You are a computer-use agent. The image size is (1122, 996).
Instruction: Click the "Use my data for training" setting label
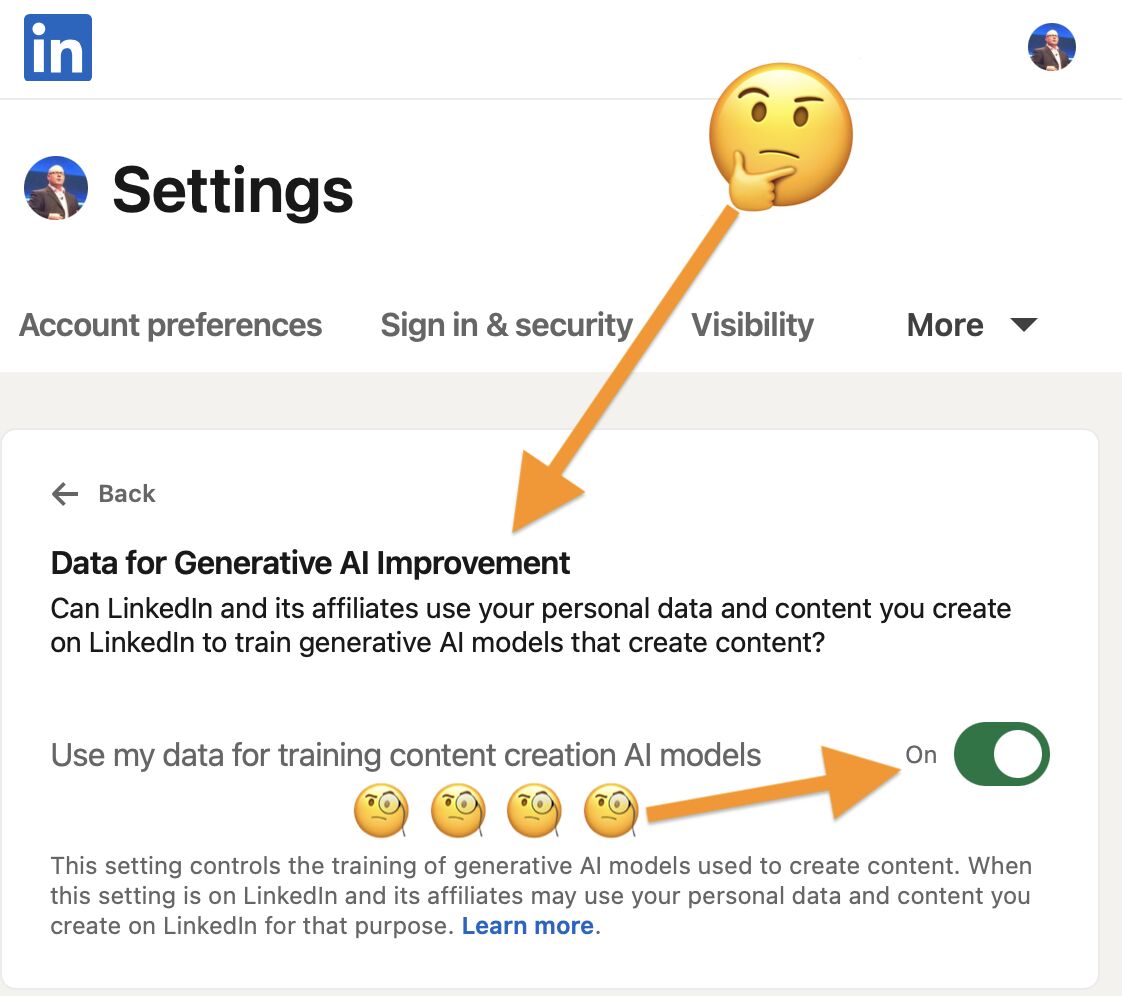coord(406,755)
